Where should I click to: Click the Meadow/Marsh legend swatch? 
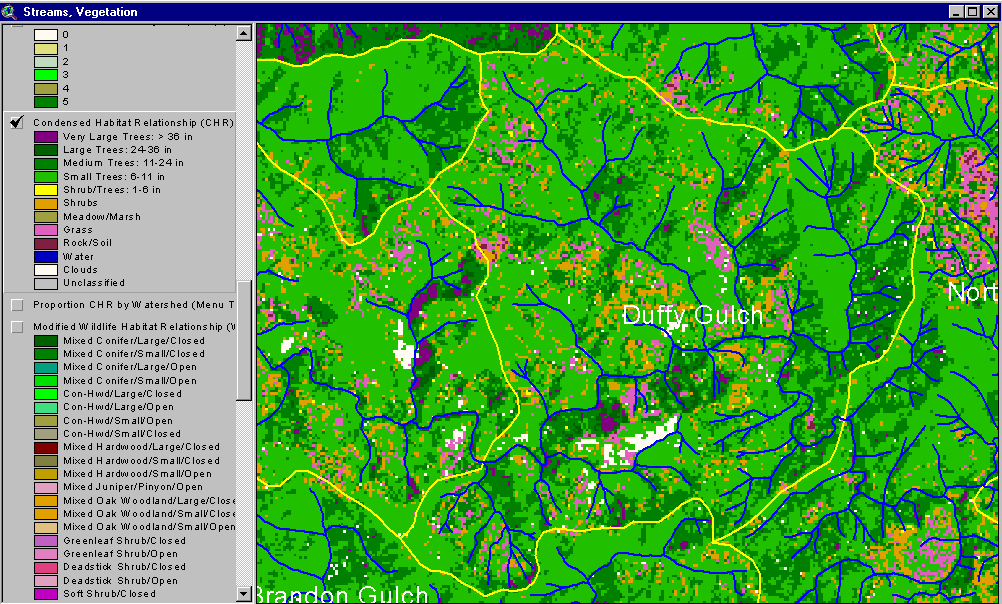(x=46, y=217)
